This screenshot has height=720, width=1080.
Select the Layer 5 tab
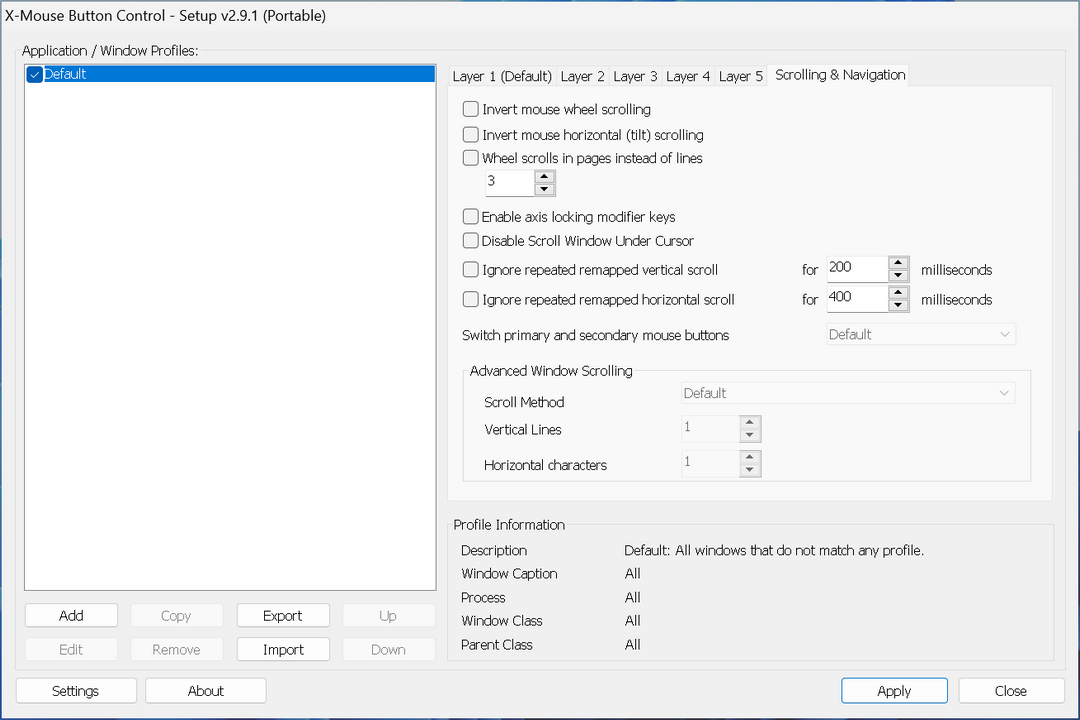[x=741, y=75]
